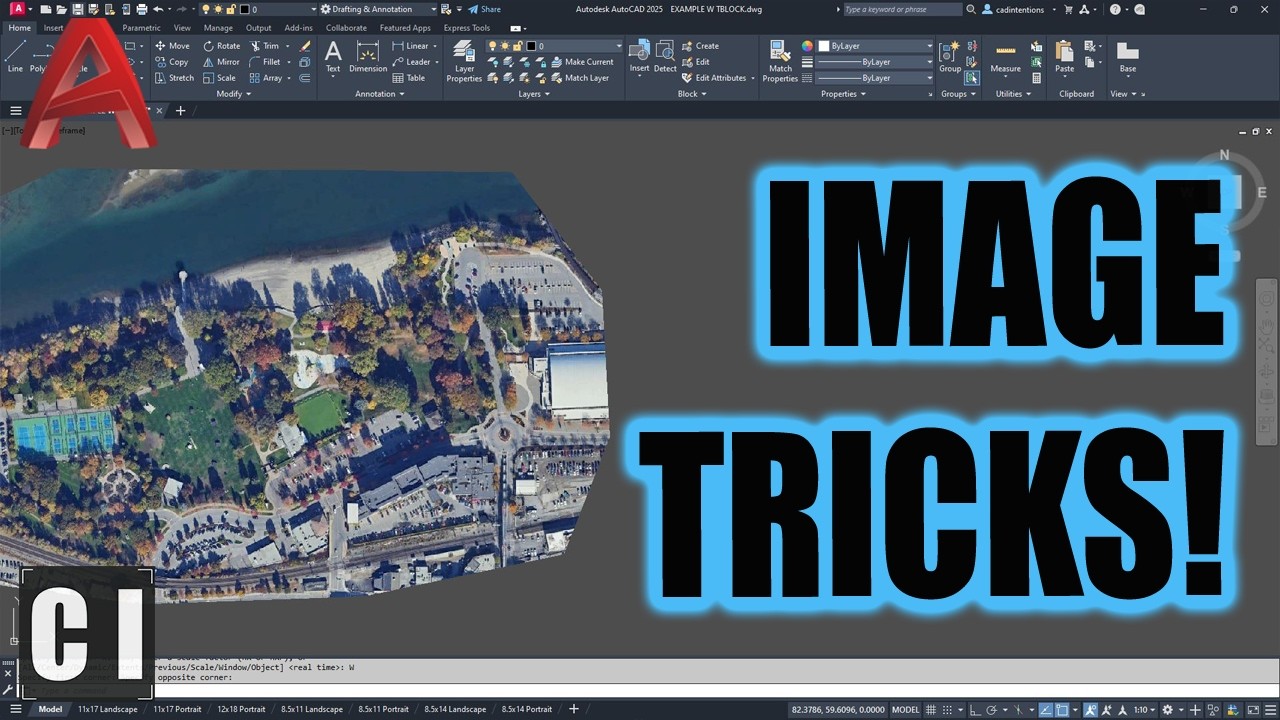Open the ByLayer lineweight dropdown
Screen dimensions: 1280x720
tap(875, 62)
